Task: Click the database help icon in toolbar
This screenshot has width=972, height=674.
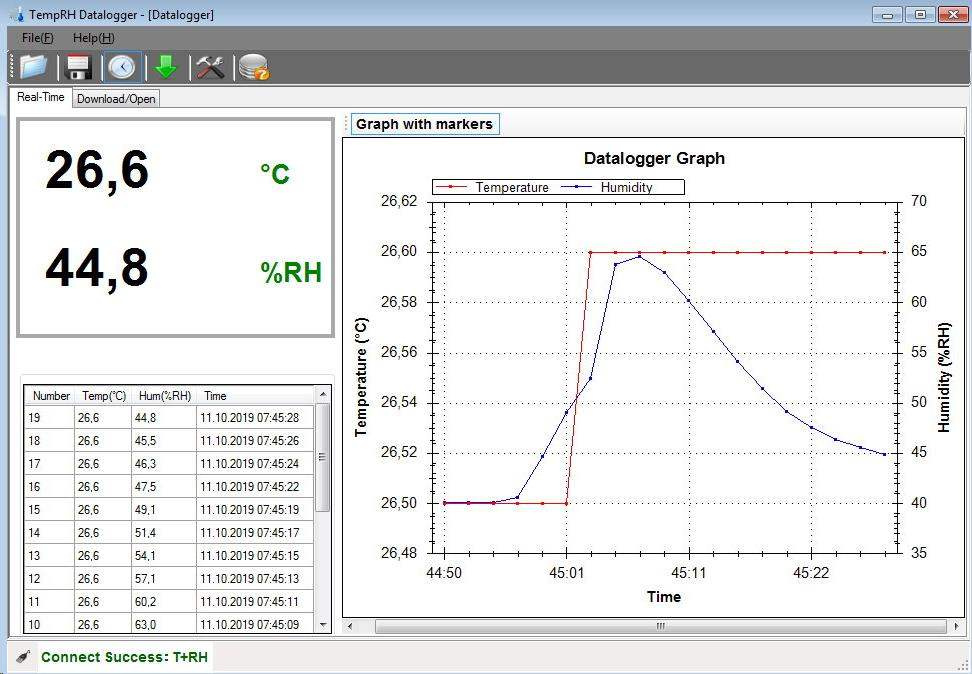Action: [x=254, y=67]
